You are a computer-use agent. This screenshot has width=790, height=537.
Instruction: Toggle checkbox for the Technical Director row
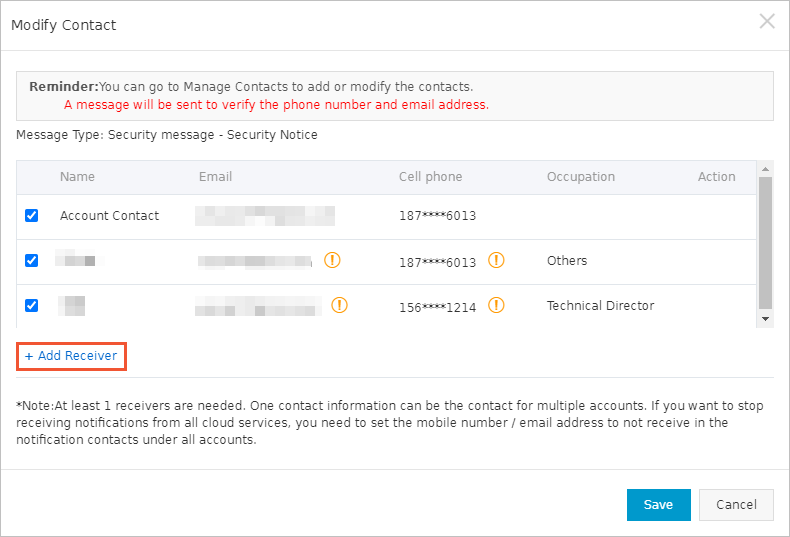32,305
